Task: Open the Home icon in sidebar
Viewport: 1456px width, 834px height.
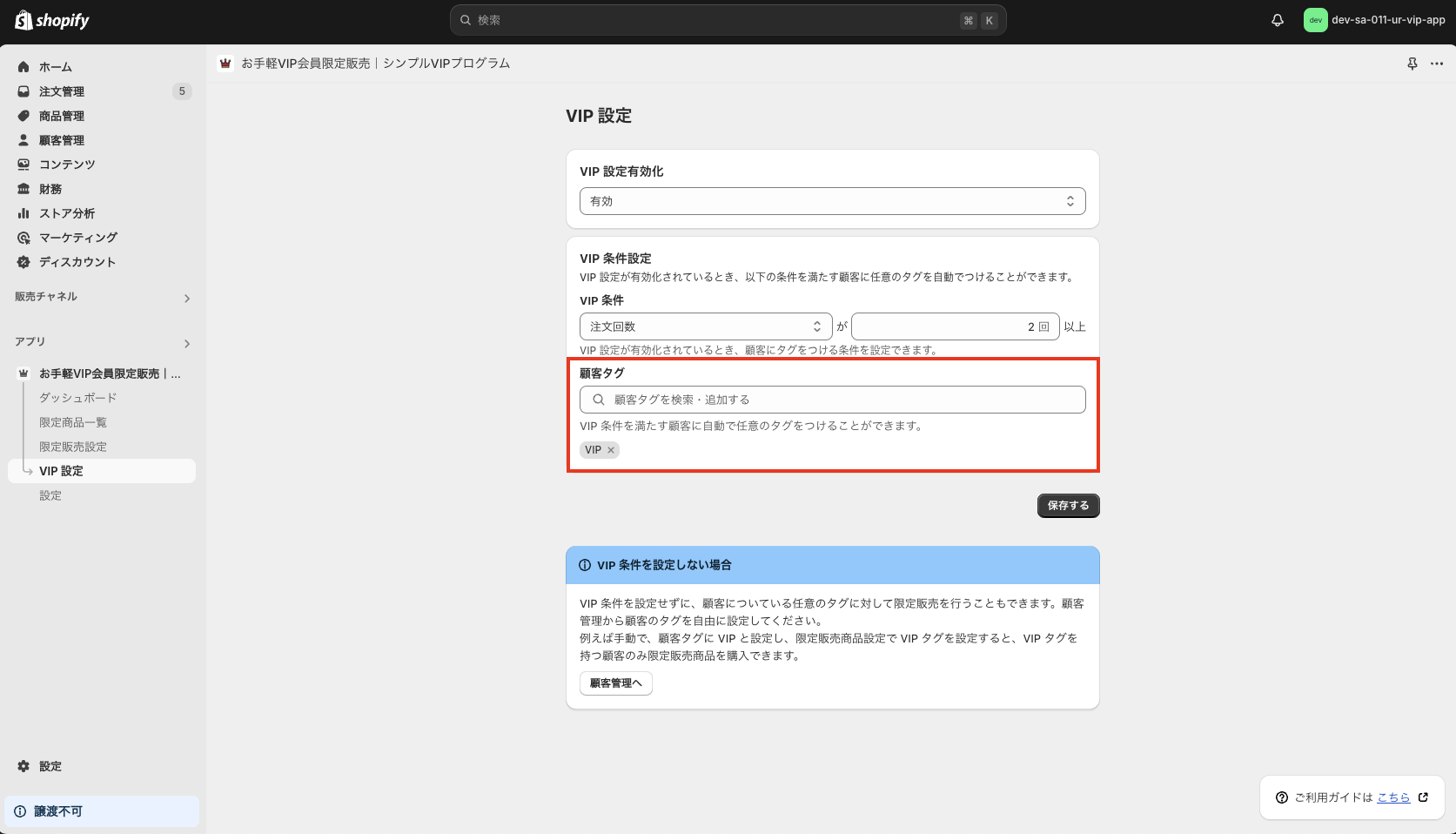Action: tap(23, 66)
